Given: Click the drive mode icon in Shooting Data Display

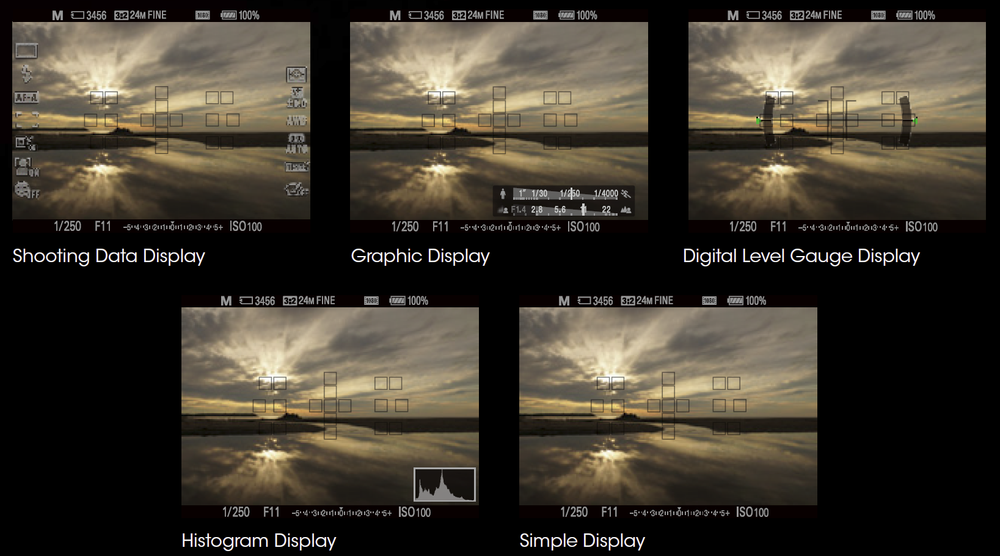Looking at the screenshot, I should pos(26,51).
